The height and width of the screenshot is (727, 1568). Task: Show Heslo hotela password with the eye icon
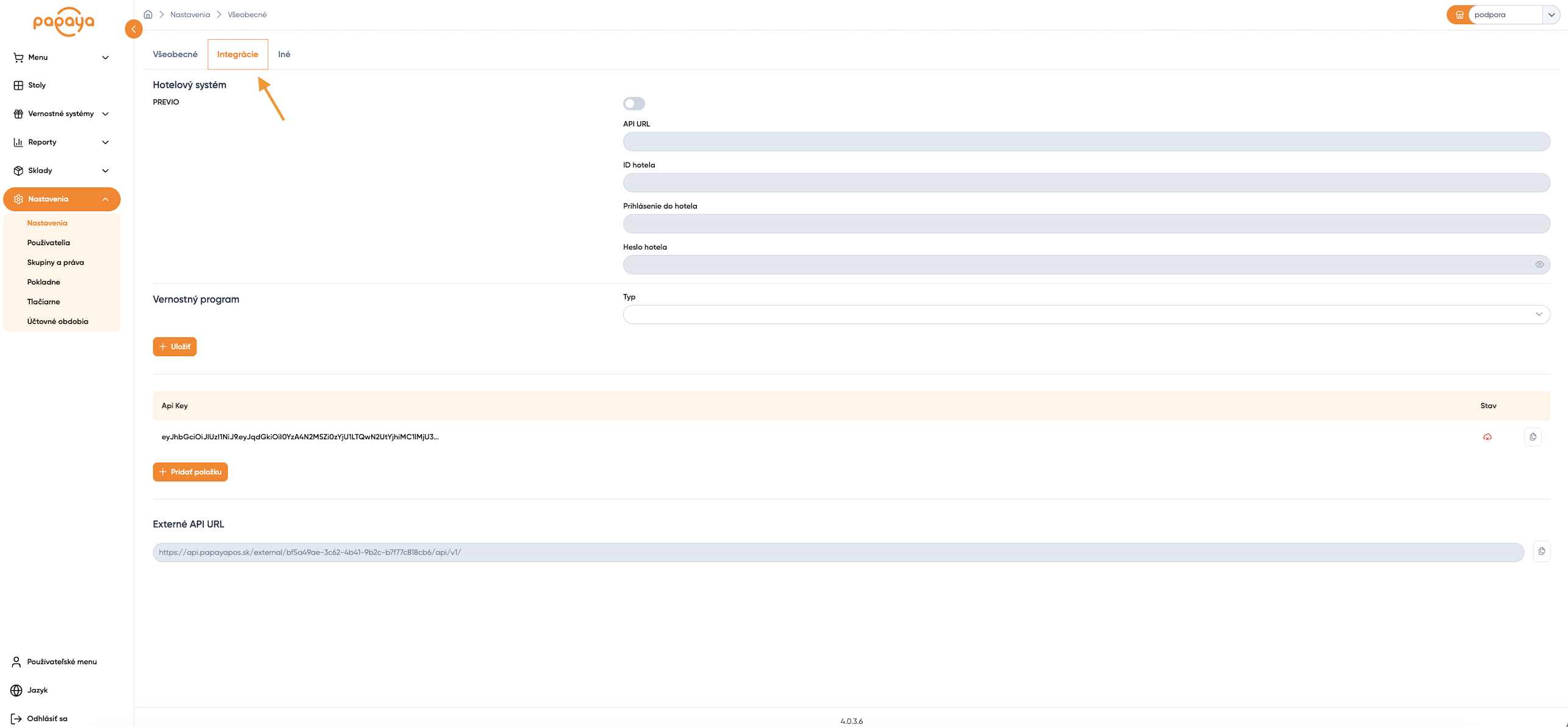[1539, 265]
